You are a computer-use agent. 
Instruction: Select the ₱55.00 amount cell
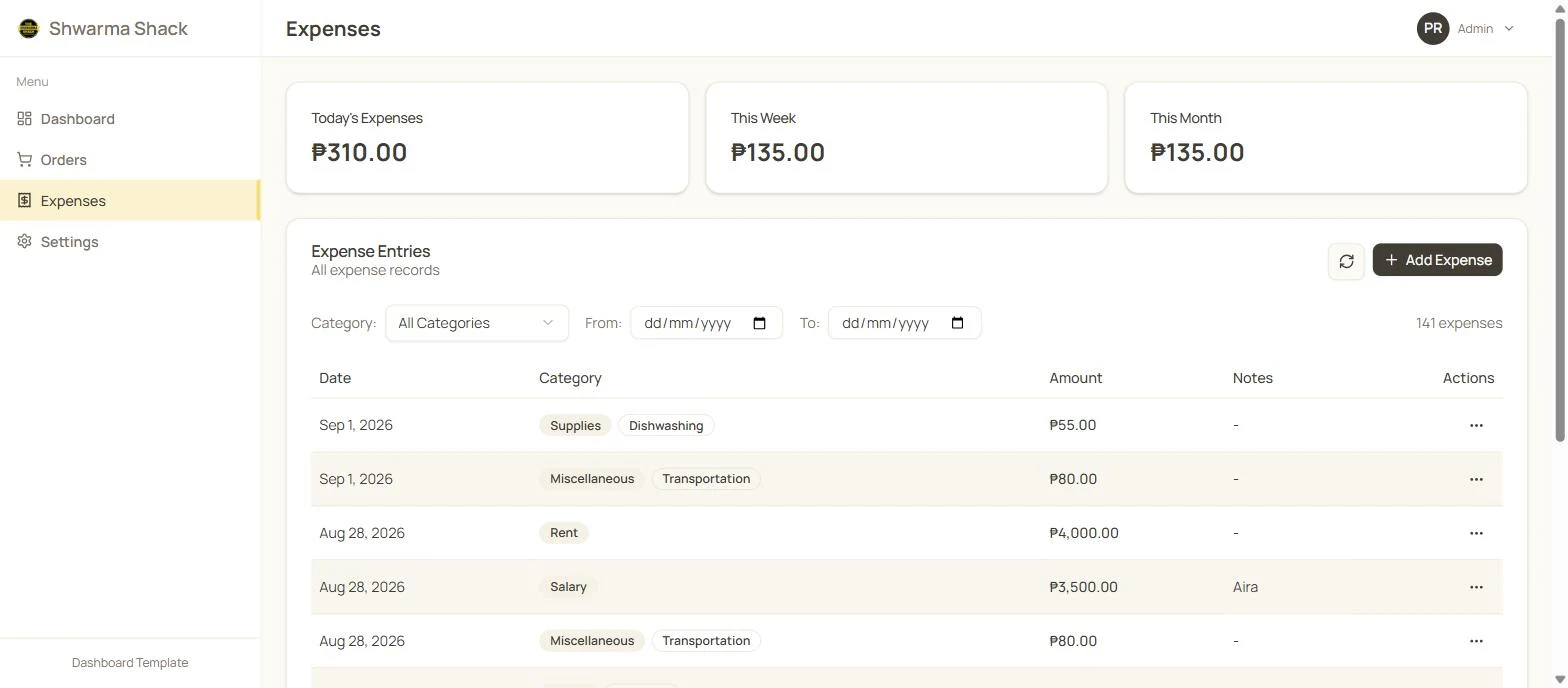coord(1072,425)
